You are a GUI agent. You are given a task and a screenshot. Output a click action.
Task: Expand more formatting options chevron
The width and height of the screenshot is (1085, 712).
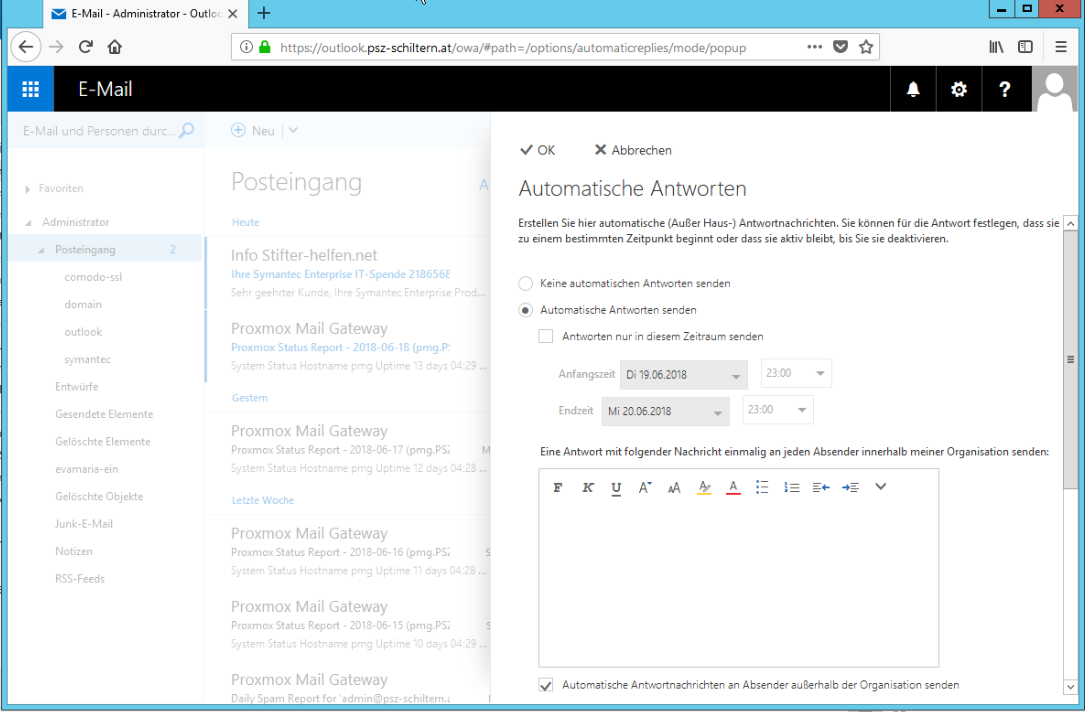881,487
